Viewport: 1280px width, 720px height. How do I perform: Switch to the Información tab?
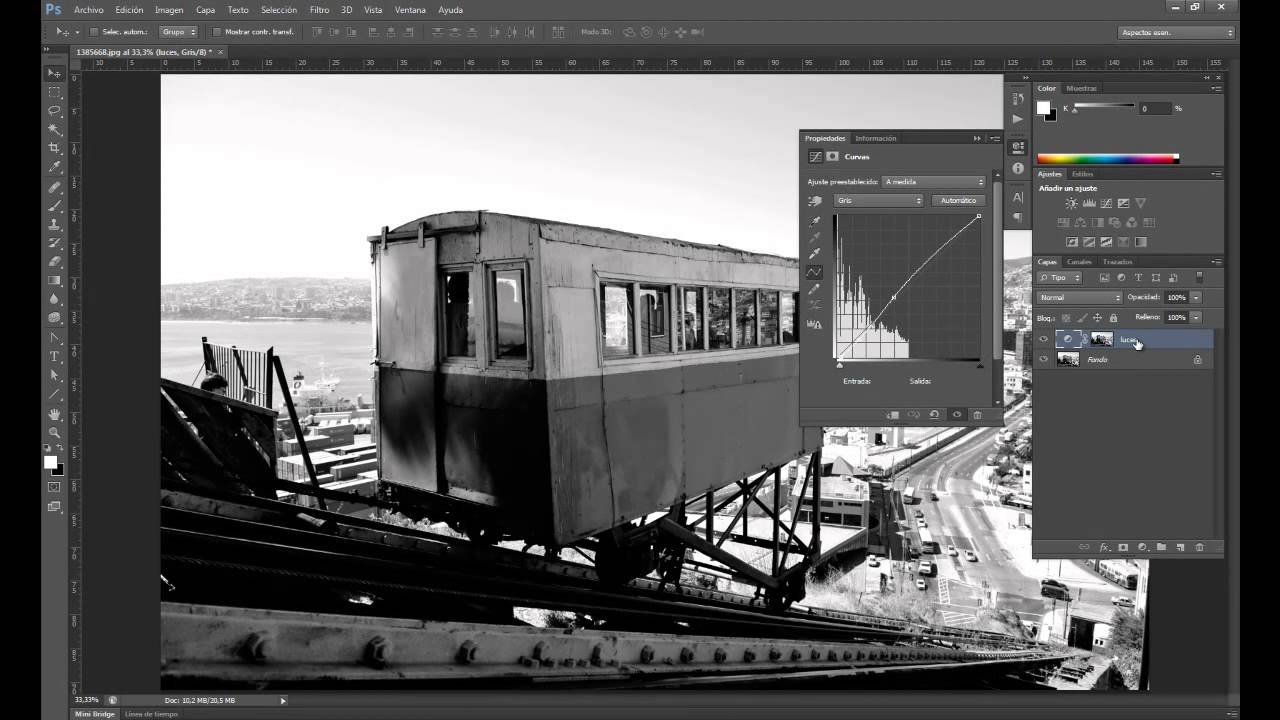coord(875,138)
